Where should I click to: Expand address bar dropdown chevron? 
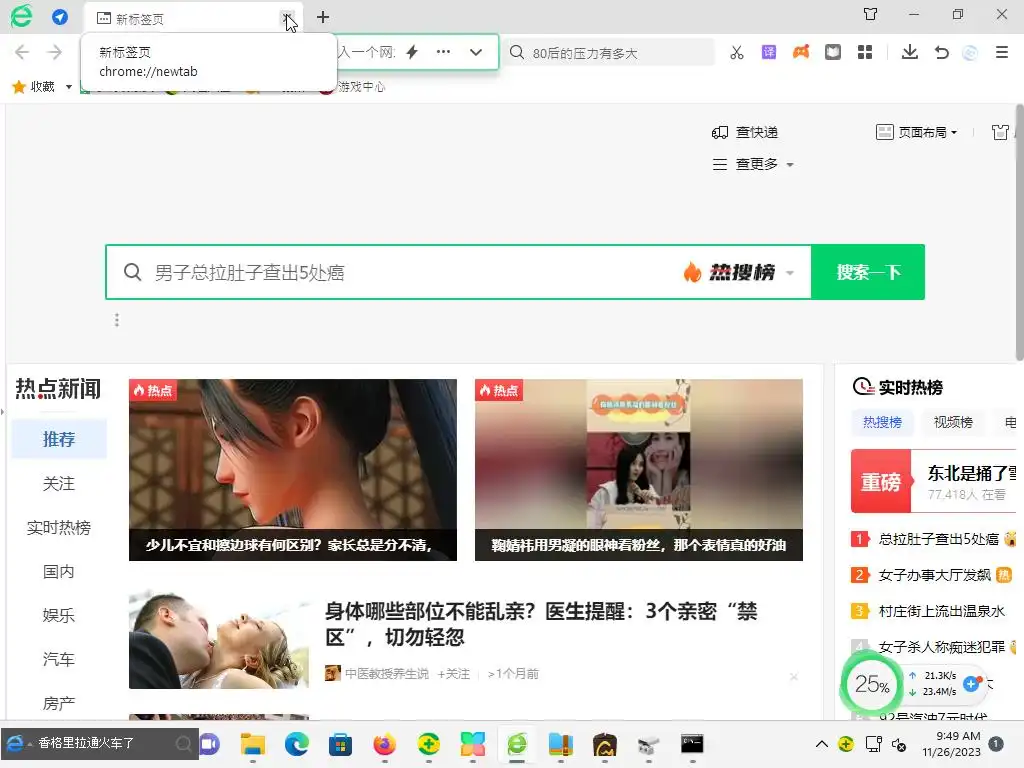pos(476,52)
